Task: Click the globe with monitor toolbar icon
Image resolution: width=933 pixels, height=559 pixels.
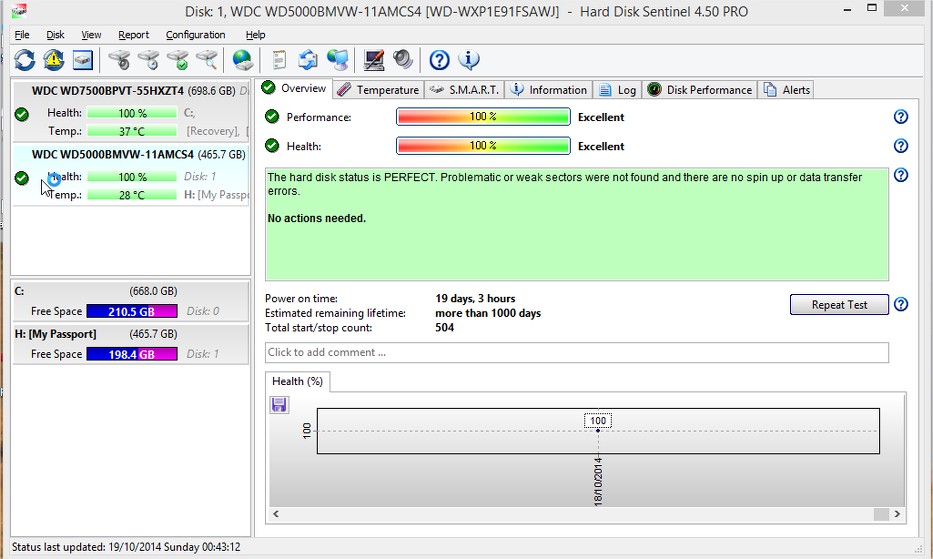Action: (x=337, y=60)
